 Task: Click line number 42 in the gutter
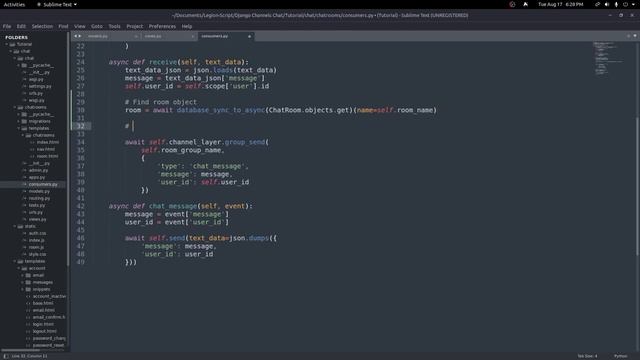point(80,206)
